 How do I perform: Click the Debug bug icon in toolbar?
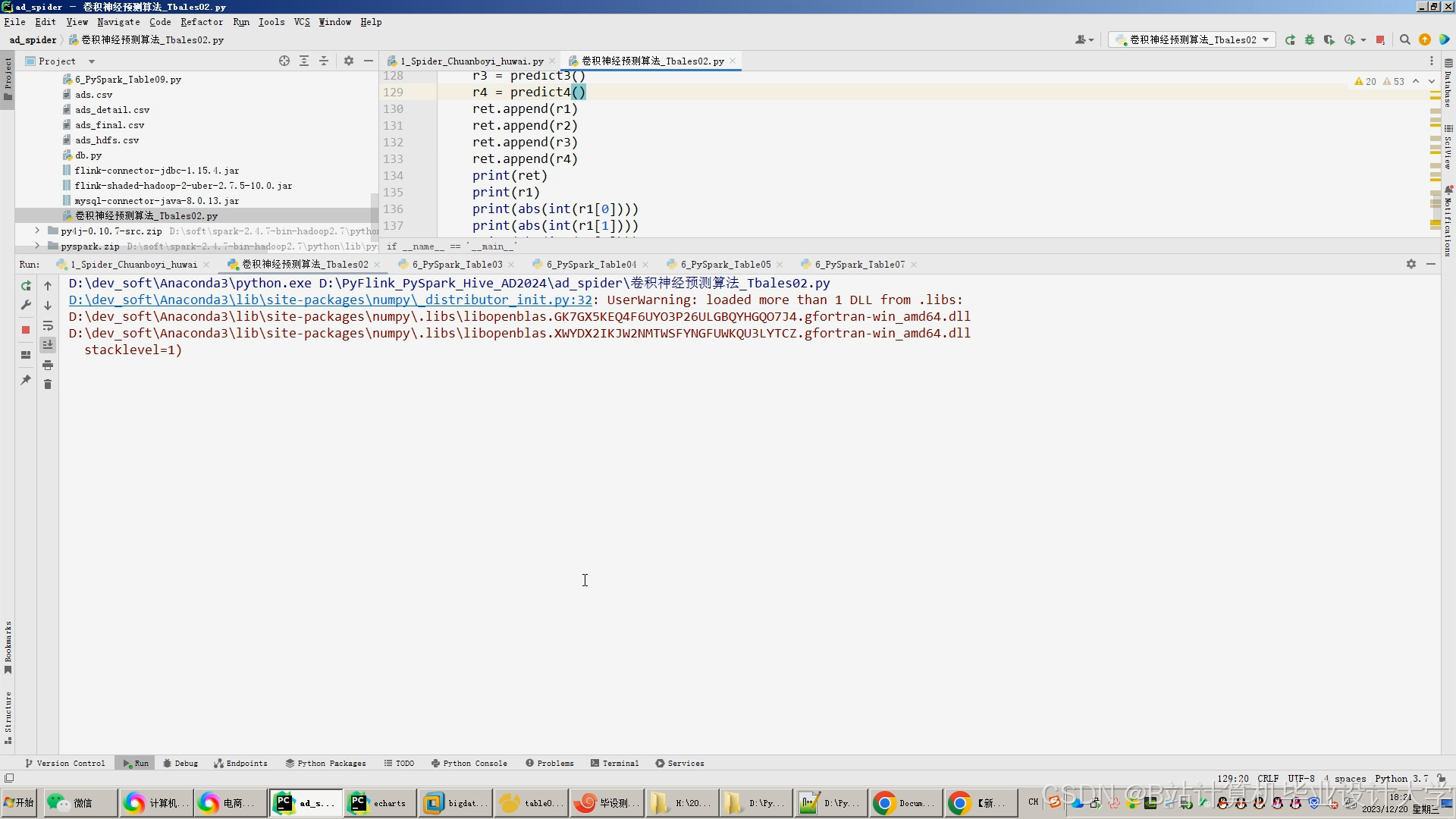tap(1310, 40)
